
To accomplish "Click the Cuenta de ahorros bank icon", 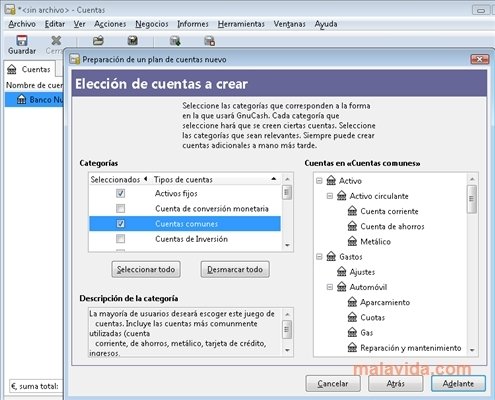I will pos(352,226).
